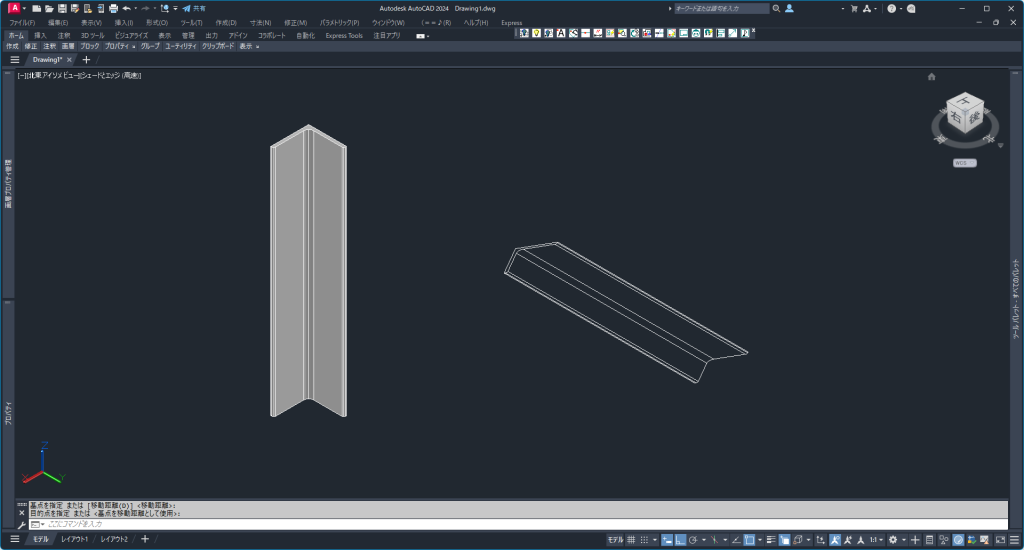Viewport: 1024px width, 550px height.
Task: Click the workspace switching gear icon
Action: 893,540
